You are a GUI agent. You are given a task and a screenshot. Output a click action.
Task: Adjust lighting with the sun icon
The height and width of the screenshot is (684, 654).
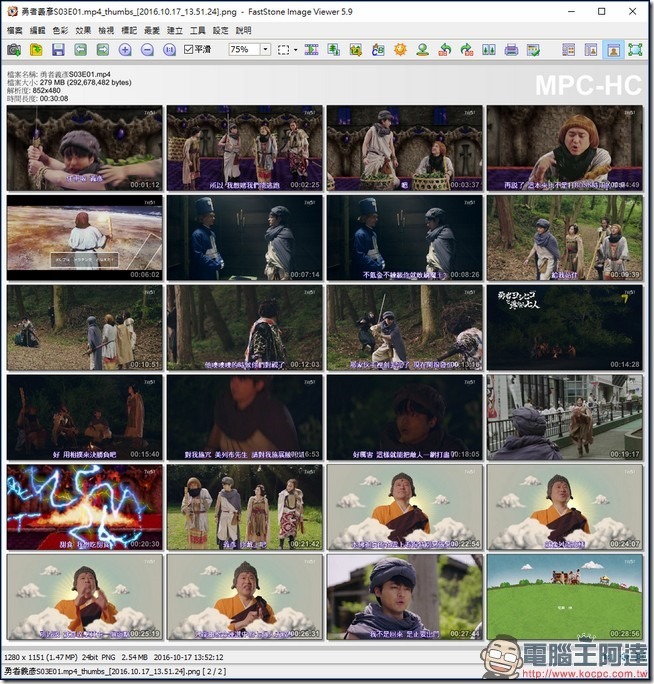tap(400, 50)
